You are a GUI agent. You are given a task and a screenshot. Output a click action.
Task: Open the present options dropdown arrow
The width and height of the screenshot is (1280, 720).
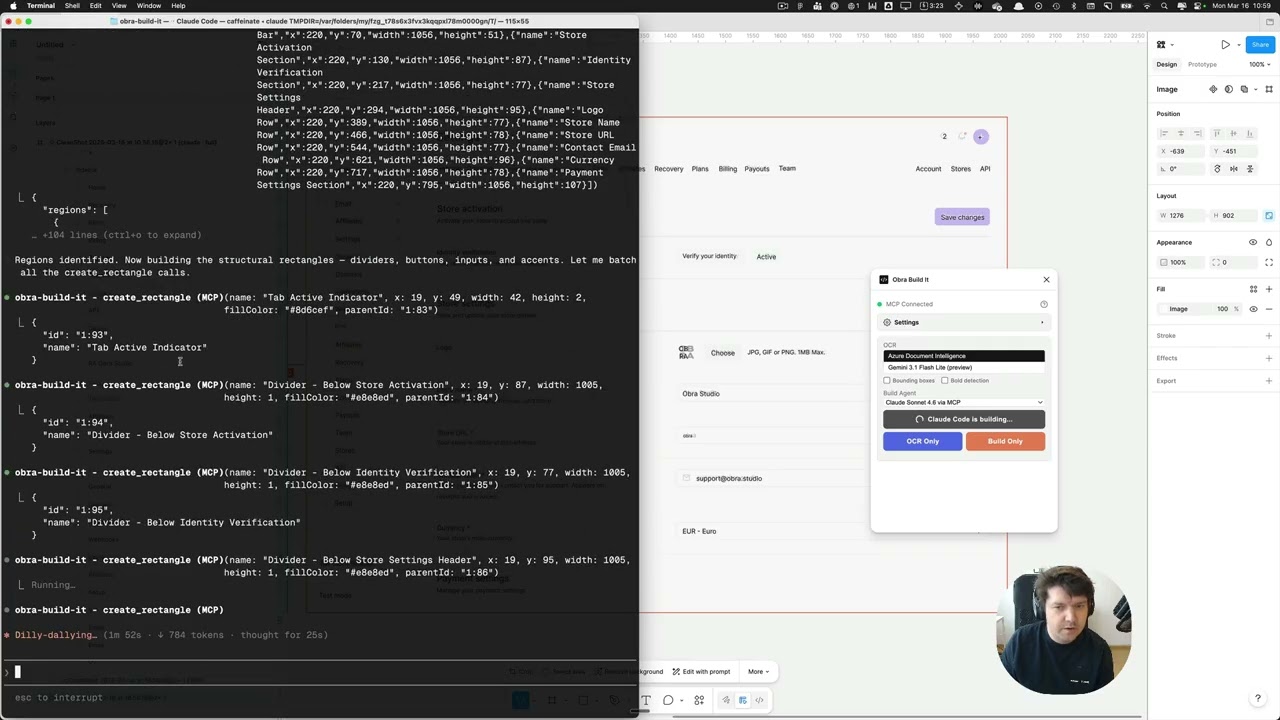(1238, 44)
